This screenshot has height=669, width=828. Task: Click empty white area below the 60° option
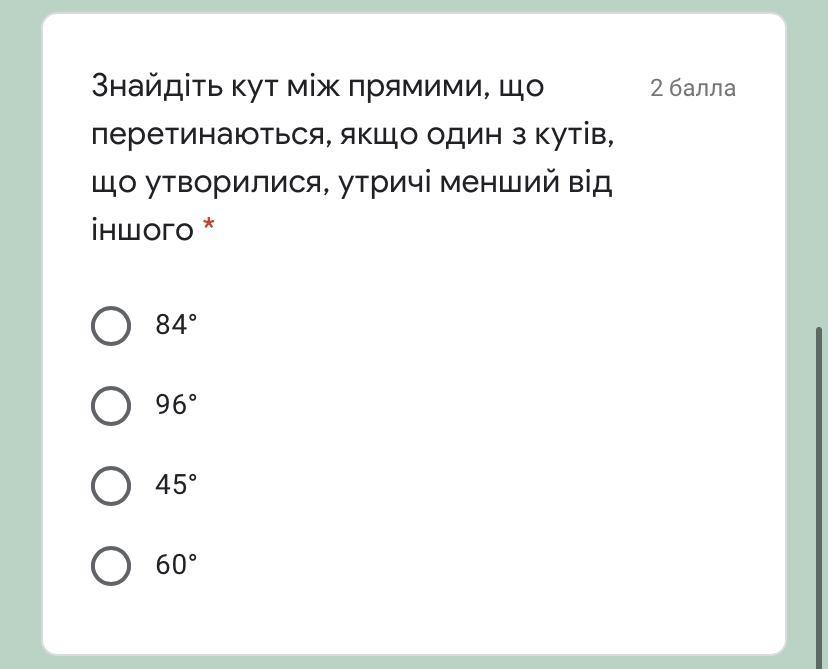pyautogui.click(x=413, y=620)
